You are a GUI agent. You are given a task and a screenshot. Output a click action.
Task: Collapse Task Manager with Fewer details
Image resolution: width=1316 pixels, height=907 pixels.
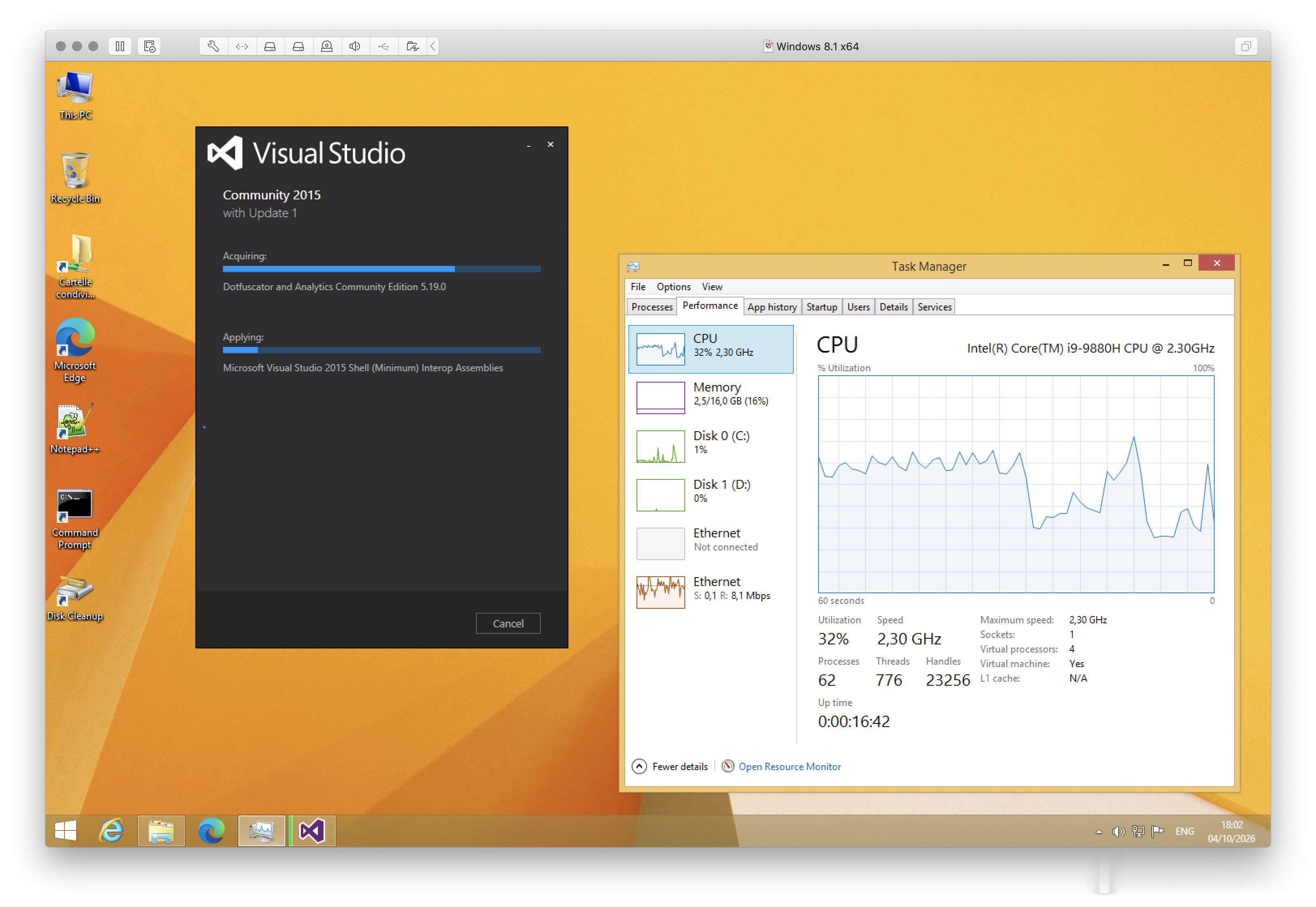[x=670, y=767]
